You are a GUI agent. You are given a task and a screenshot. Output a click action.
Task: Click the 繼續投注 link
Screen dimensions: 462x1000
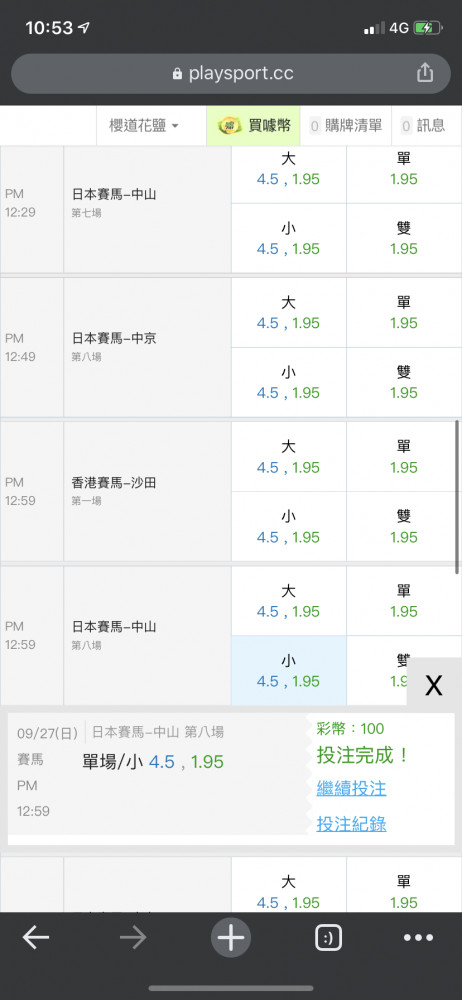(x=352, y=788)
